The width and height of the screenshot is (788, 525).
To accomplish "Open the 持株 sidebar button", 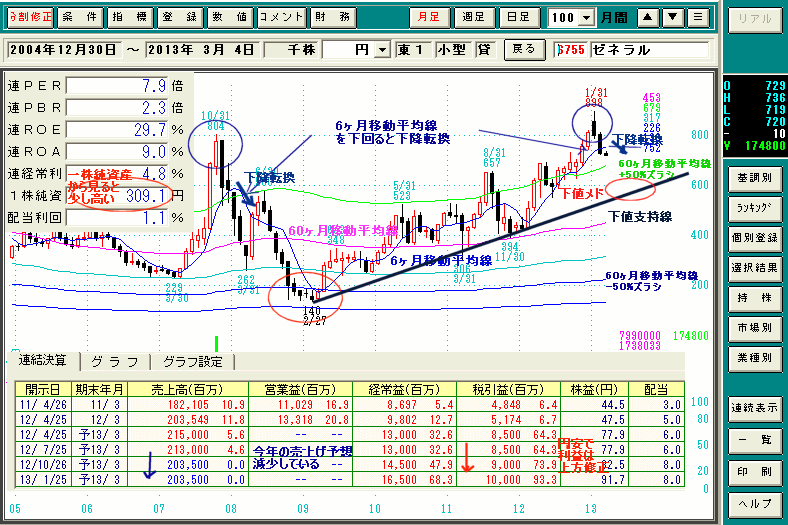I will 755,298.
